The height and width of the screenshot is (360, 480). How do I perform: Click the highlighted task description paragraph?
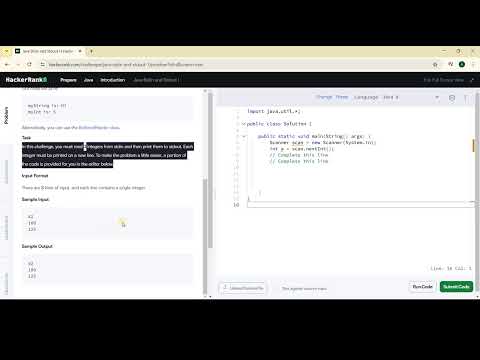(108, 155)
